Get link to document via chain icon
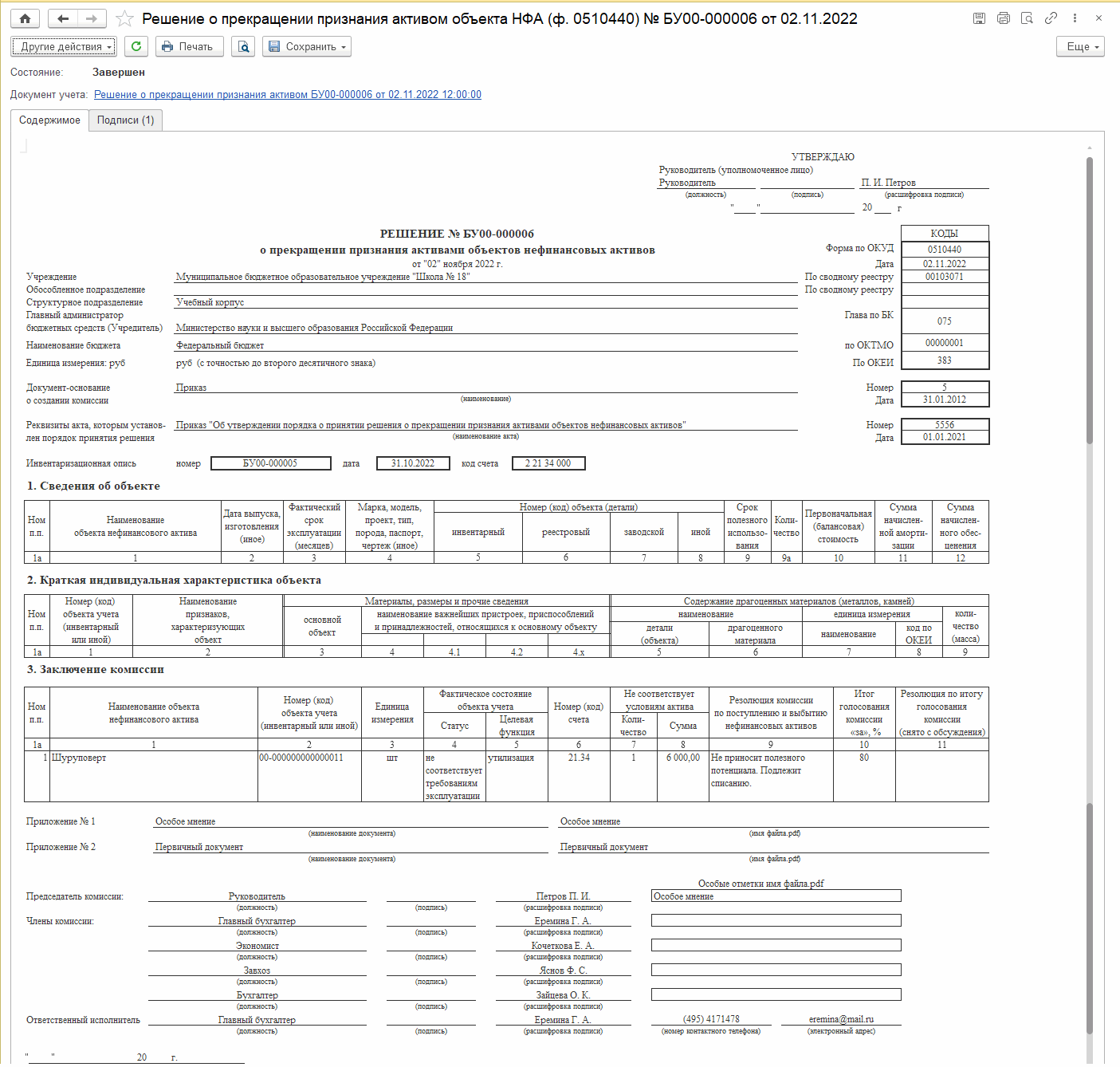The height and width of the screenshot is (1067, 1120). [x=1051, y=18]
